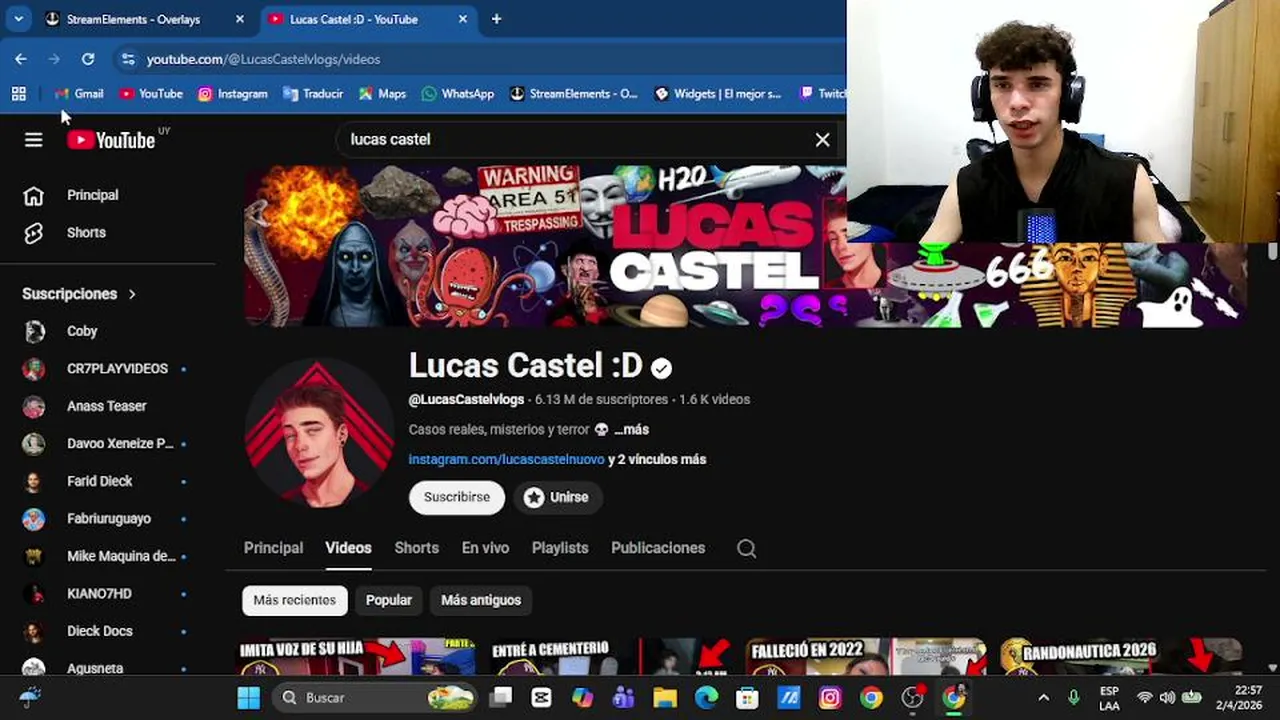
Task: Reload the page with the refresh icon
Action: click(88, 59)
